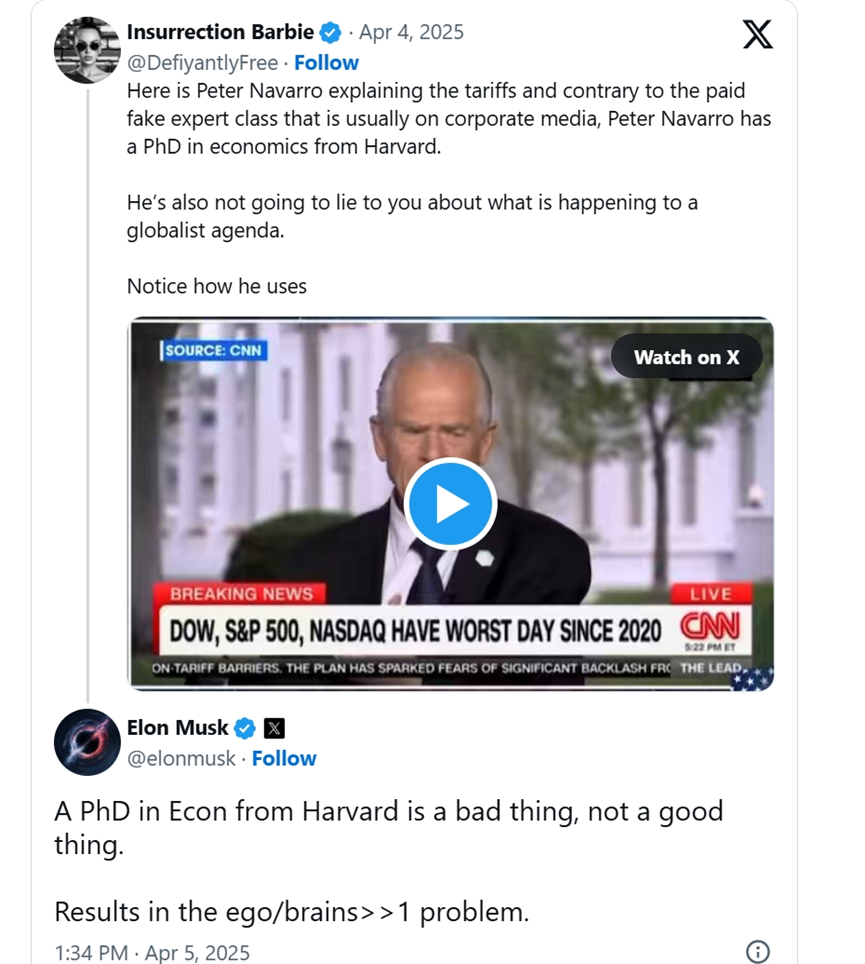The width and height of the screenshot is (865, 964).
Task: Follow the @elonmusk account
Action: [284, 759]
